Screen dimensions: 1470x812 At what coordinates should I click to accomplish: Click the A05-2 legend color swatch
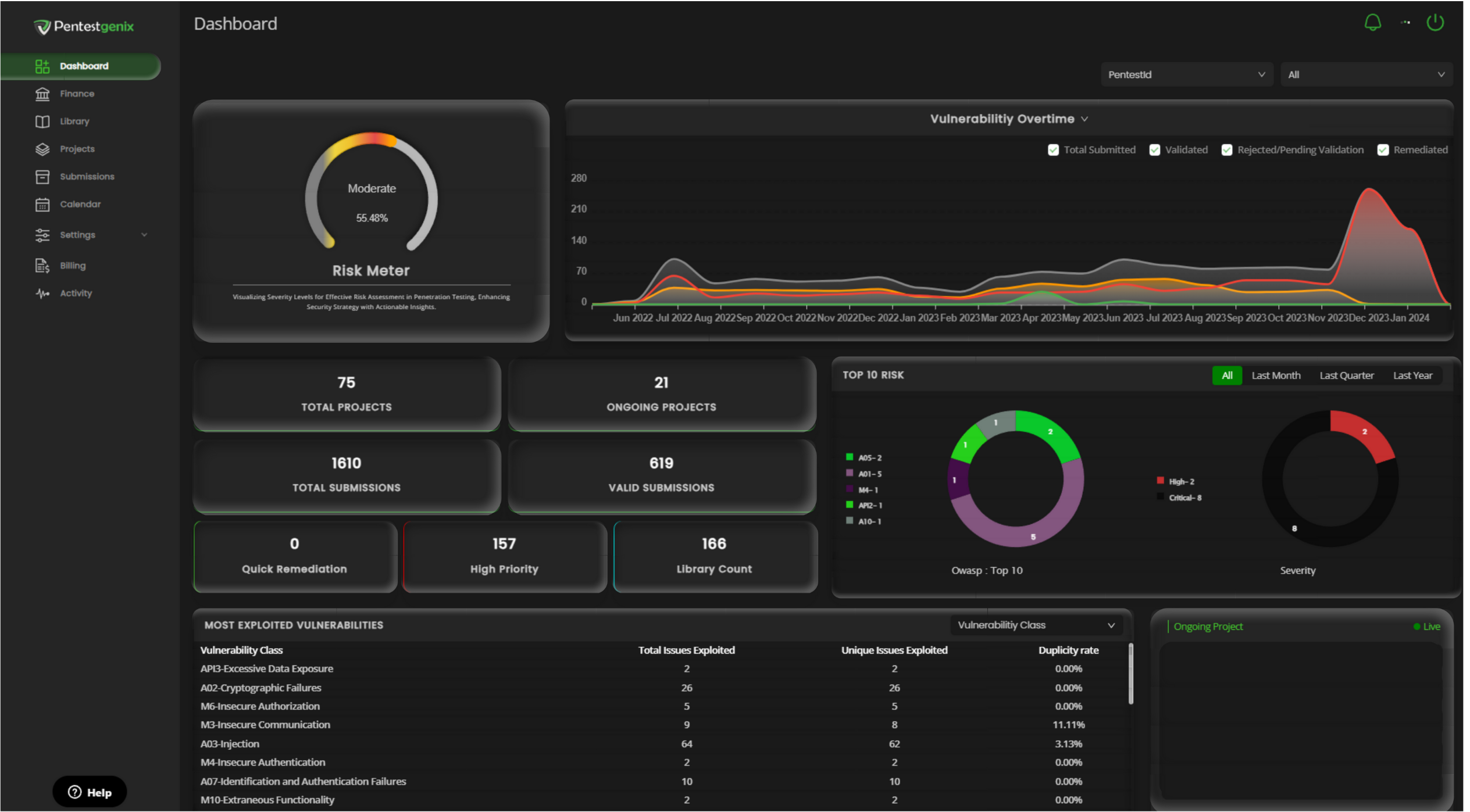point(850,457)
